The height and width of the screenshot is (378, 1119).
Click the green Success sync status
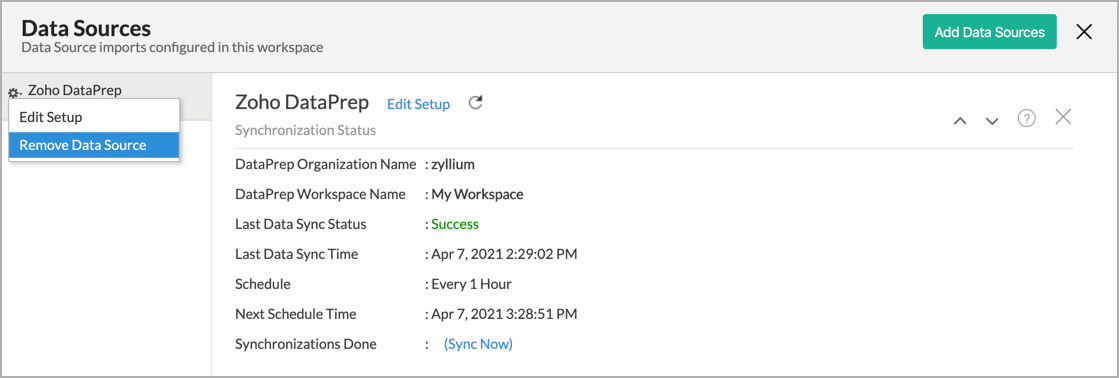pos(455,224)
